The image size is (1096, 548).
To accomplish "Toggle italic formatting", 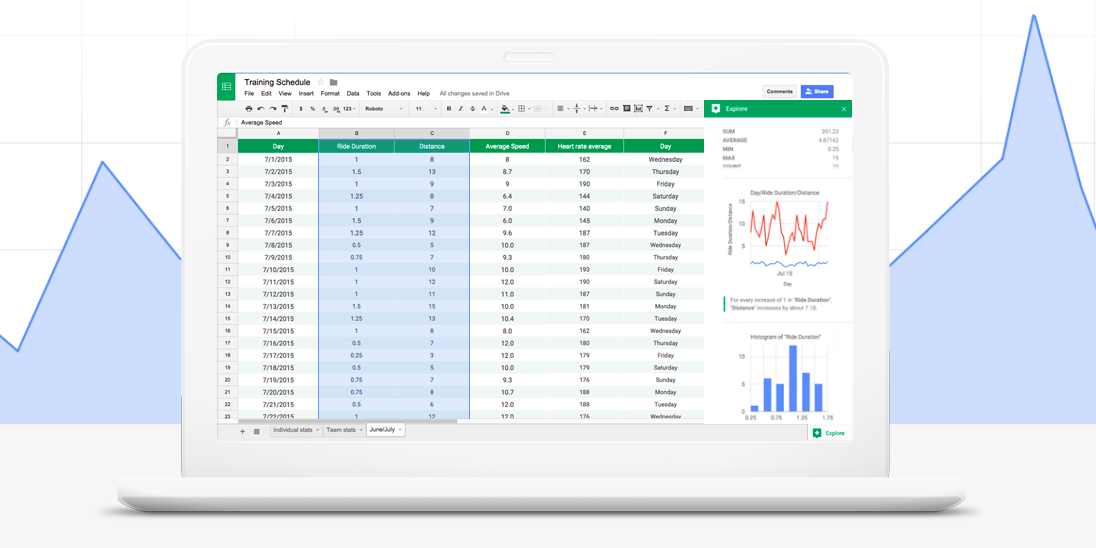I will [461, 109].
